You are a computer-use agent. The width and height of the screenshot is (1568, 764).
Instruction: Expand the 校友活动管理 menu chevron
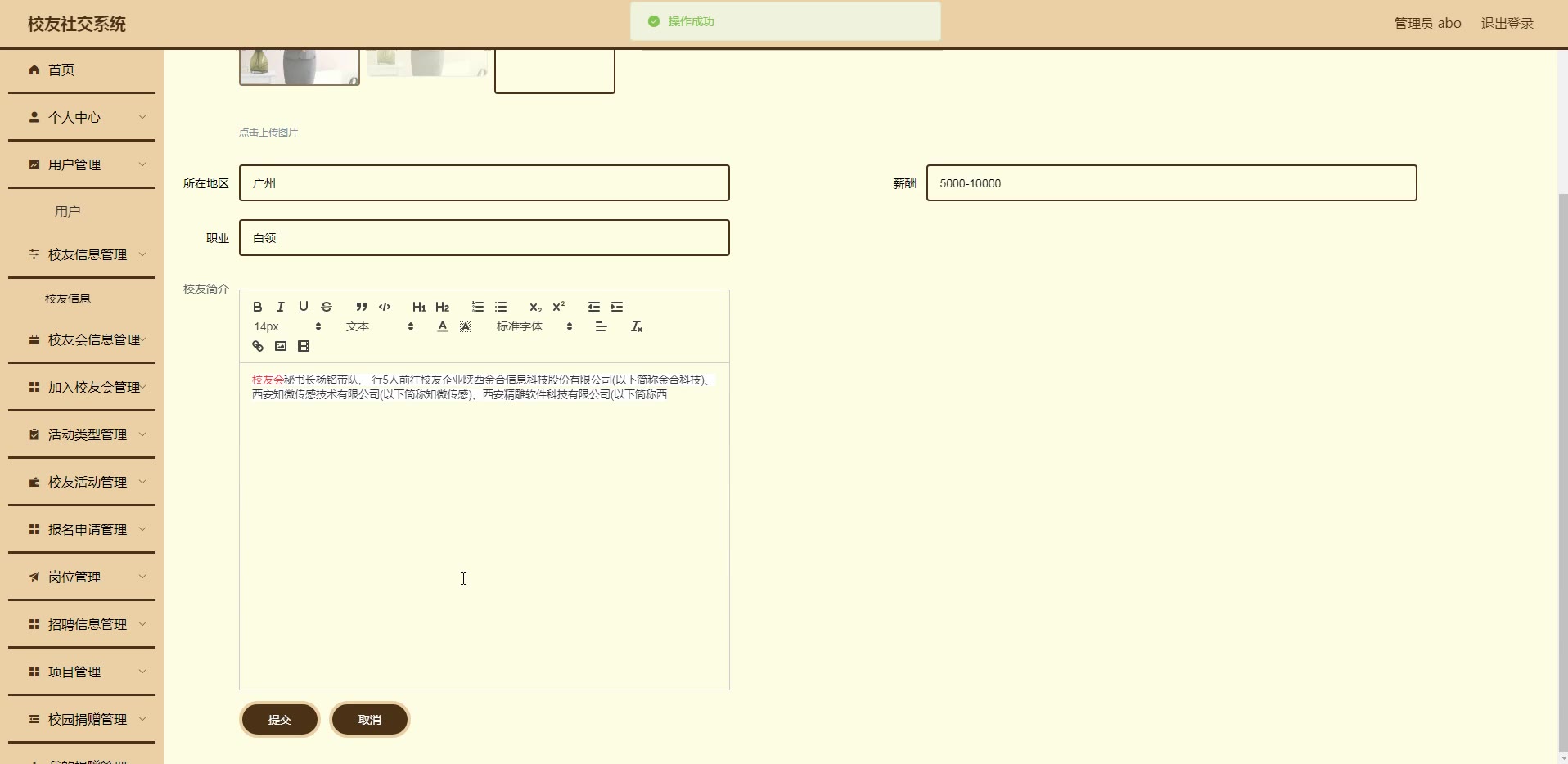tap(142, 482)
